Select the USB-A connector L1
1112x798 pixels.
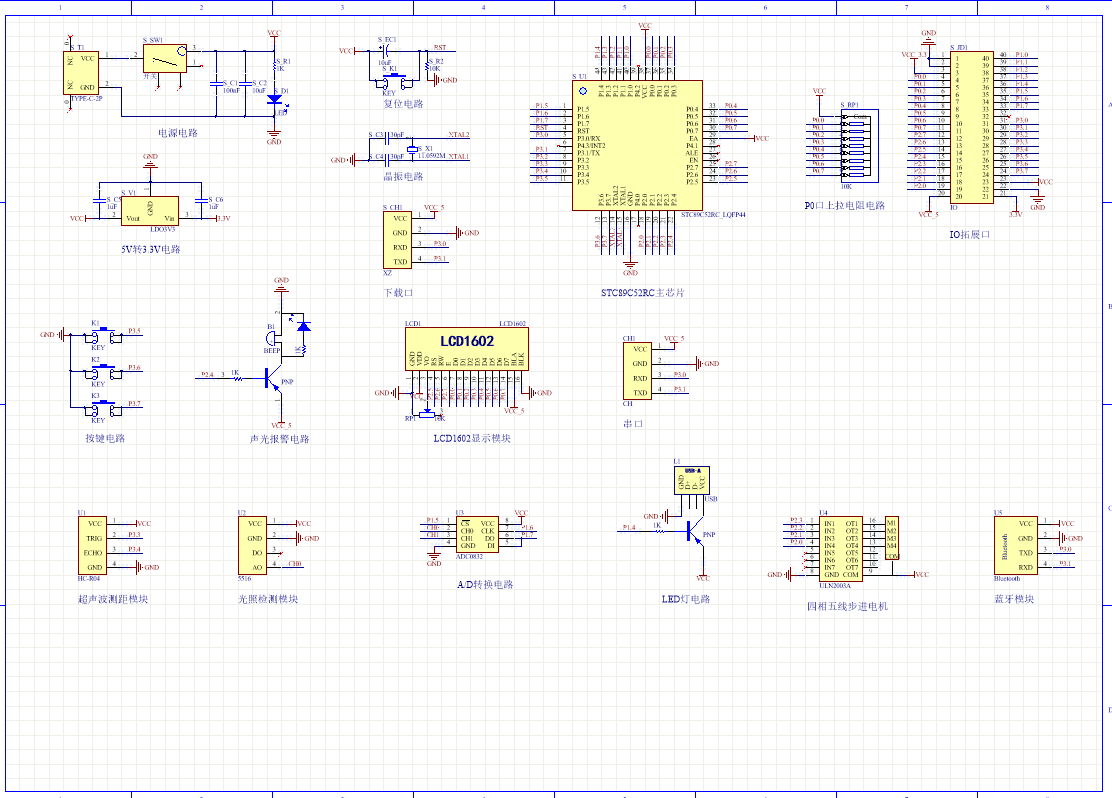point(691,480)
